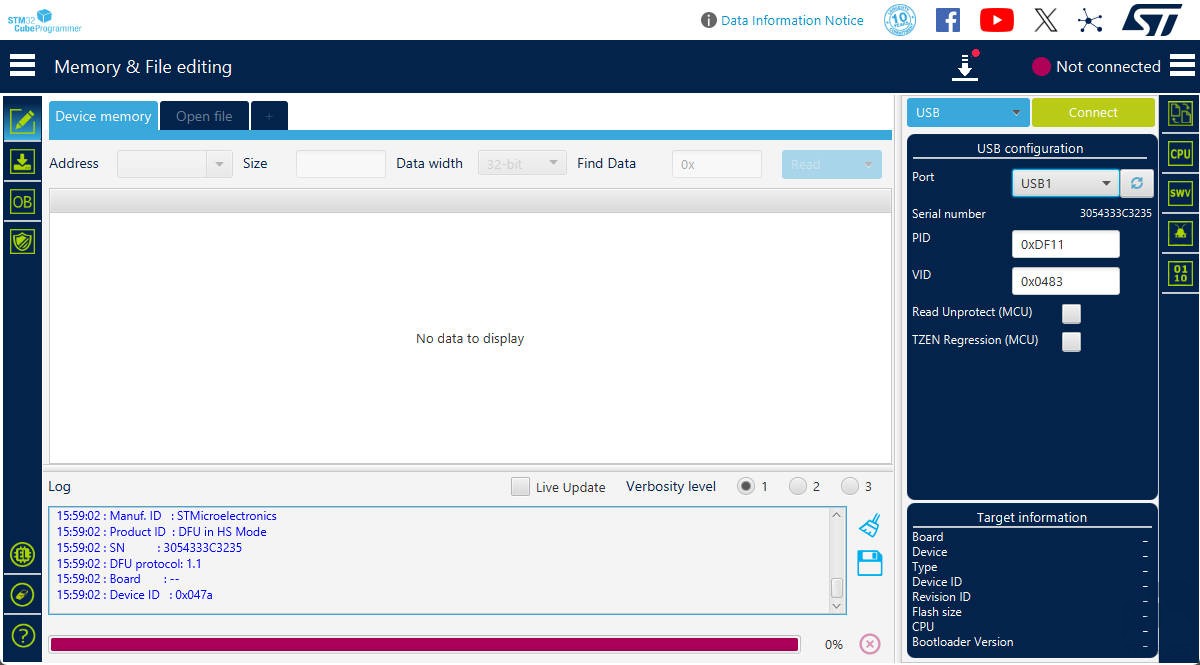Toggle the Live Update checkbox
This screenshot has width=1200, height=665.
[520, 487]
